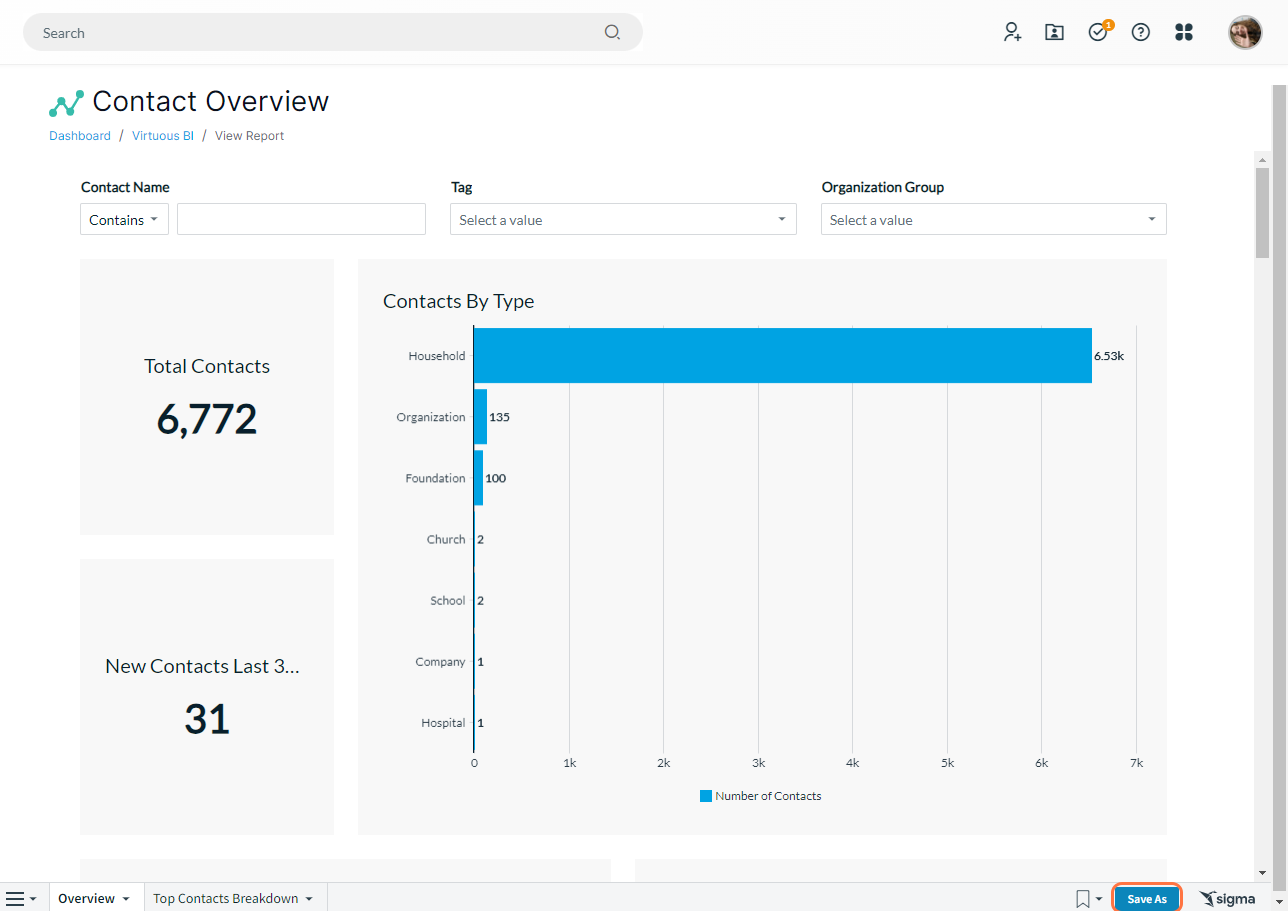1288x911 pixels.
Task: Click the add contact icon in header
Action: 1012,32
